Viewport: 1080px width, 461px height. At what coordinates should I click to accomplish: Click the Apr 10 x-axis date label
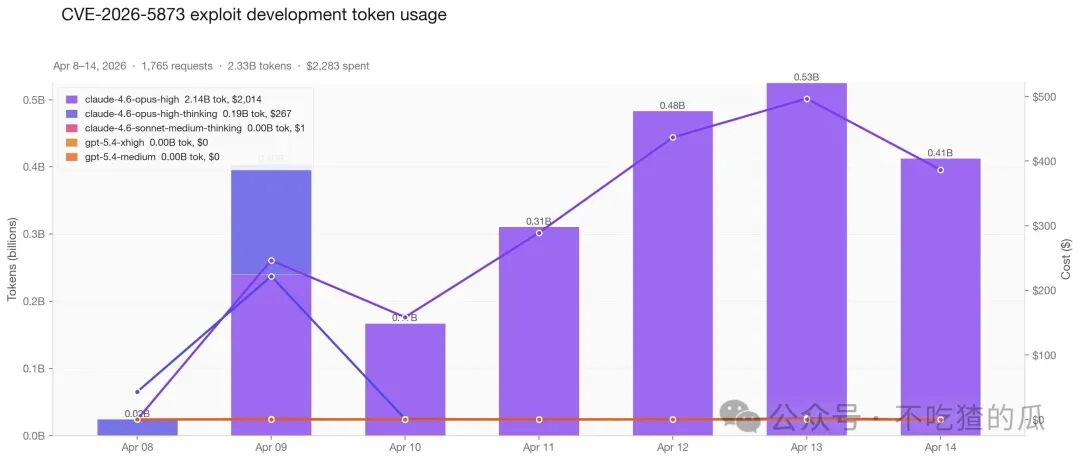[x=404, y=447]
